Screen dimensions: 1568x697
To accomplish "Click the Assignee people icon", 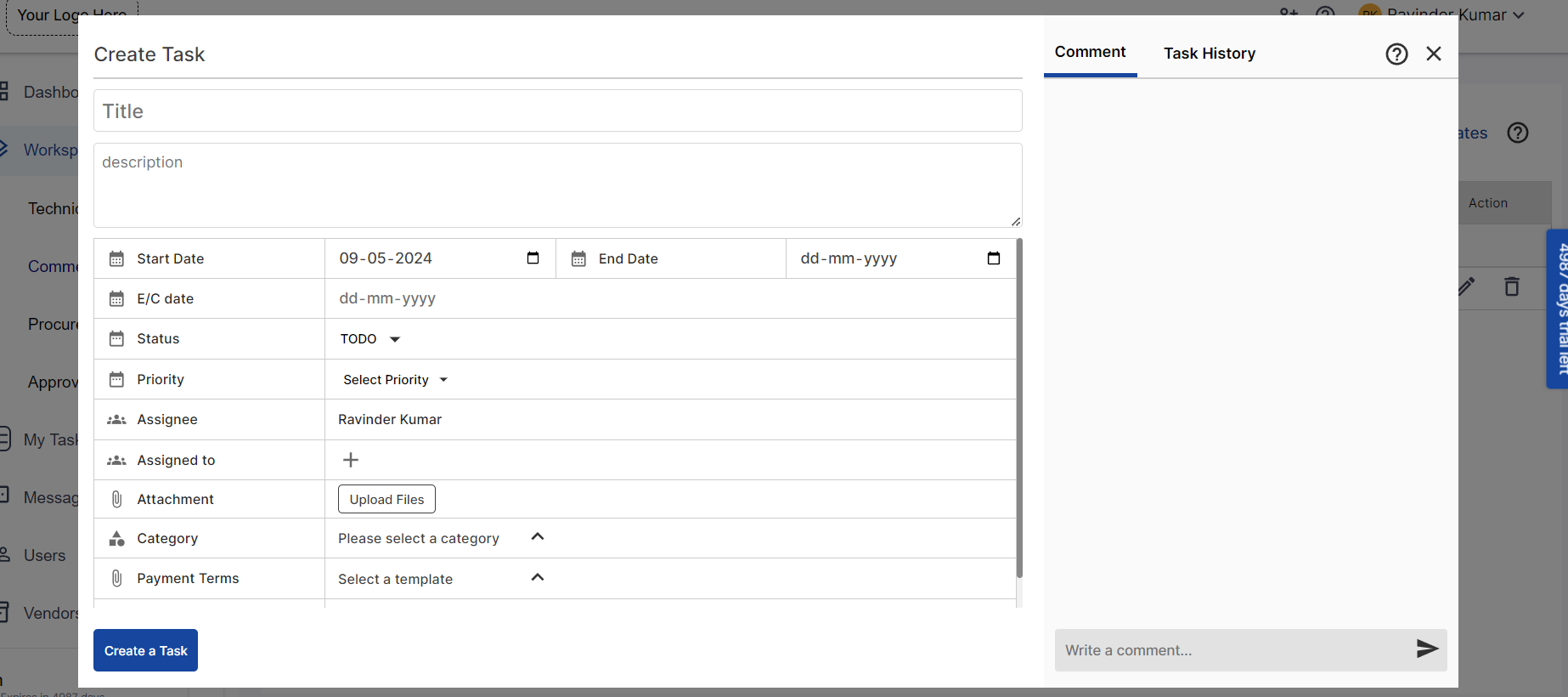I will click(117, 420).
